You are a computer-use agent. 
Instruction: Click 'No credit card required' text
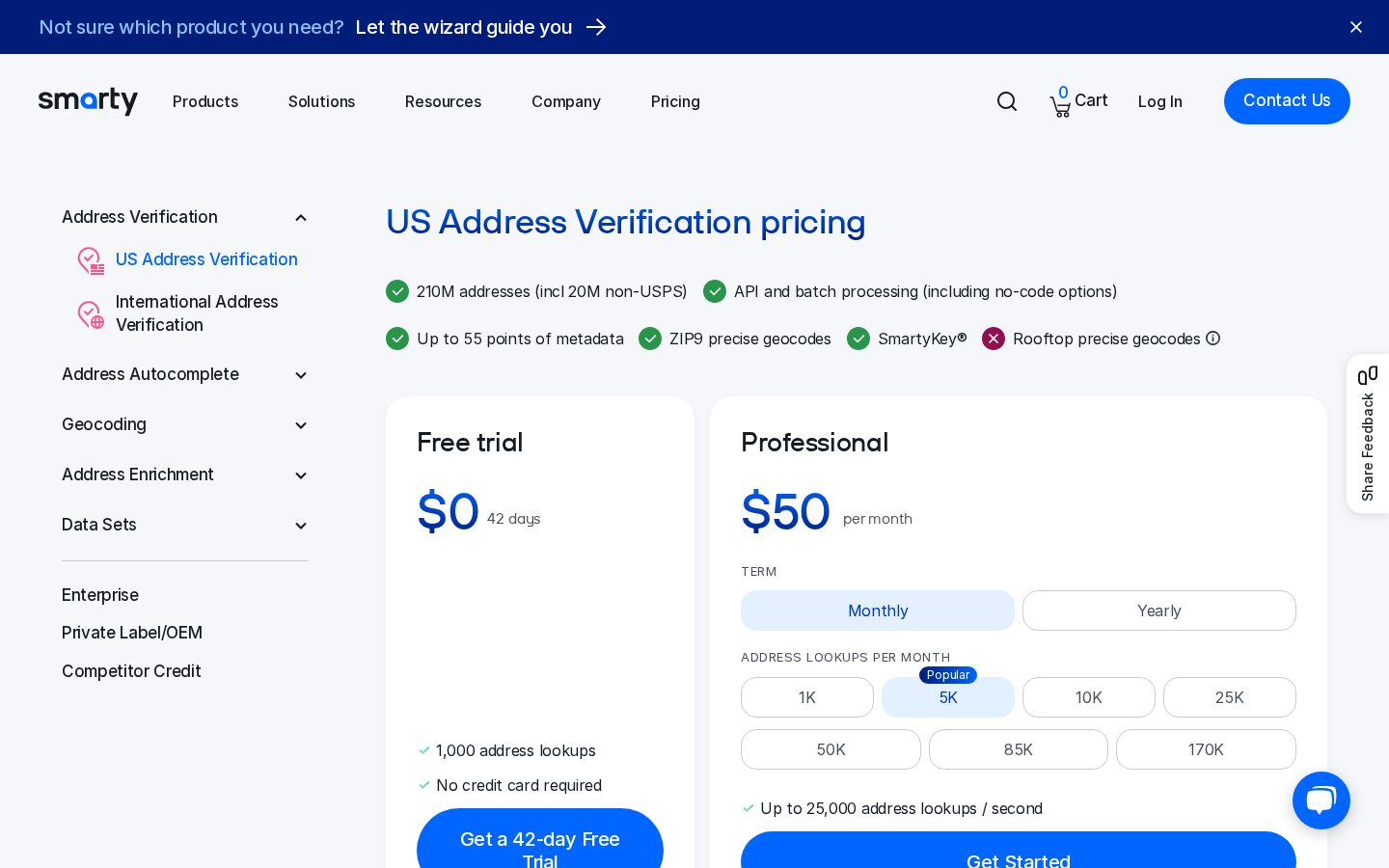519,785
